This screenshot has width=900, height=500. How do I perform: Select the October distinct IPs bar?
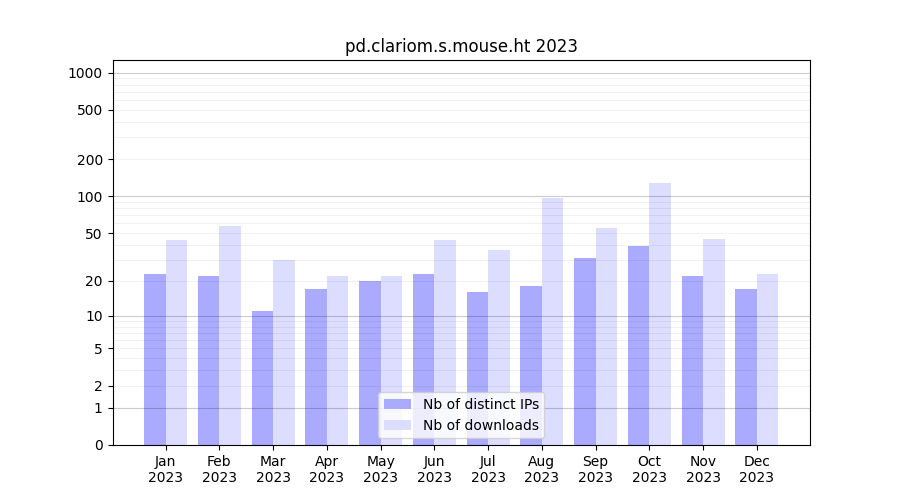(x=638, y=345)
